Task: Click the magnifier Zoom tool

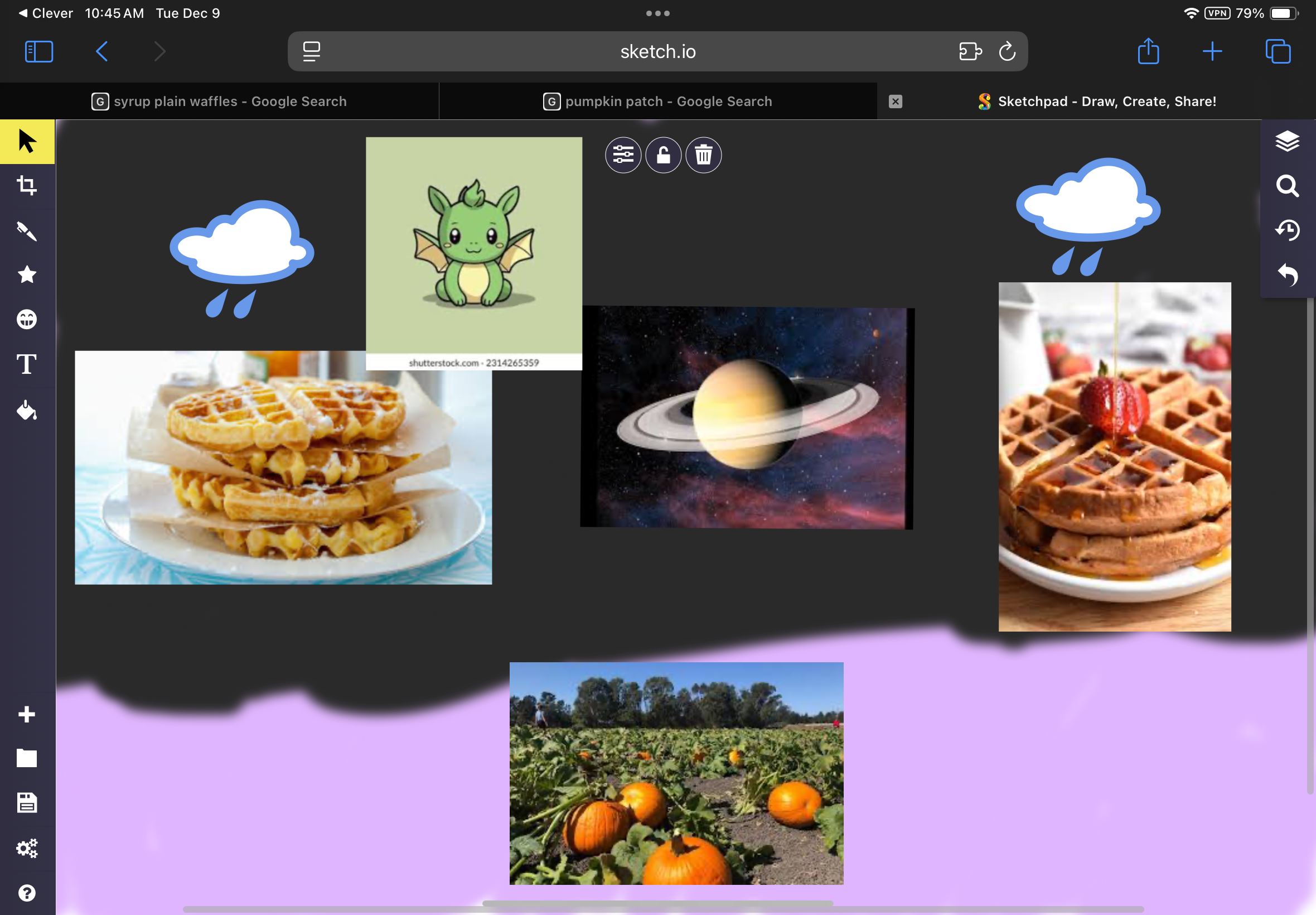Action: click(1287, 186)
